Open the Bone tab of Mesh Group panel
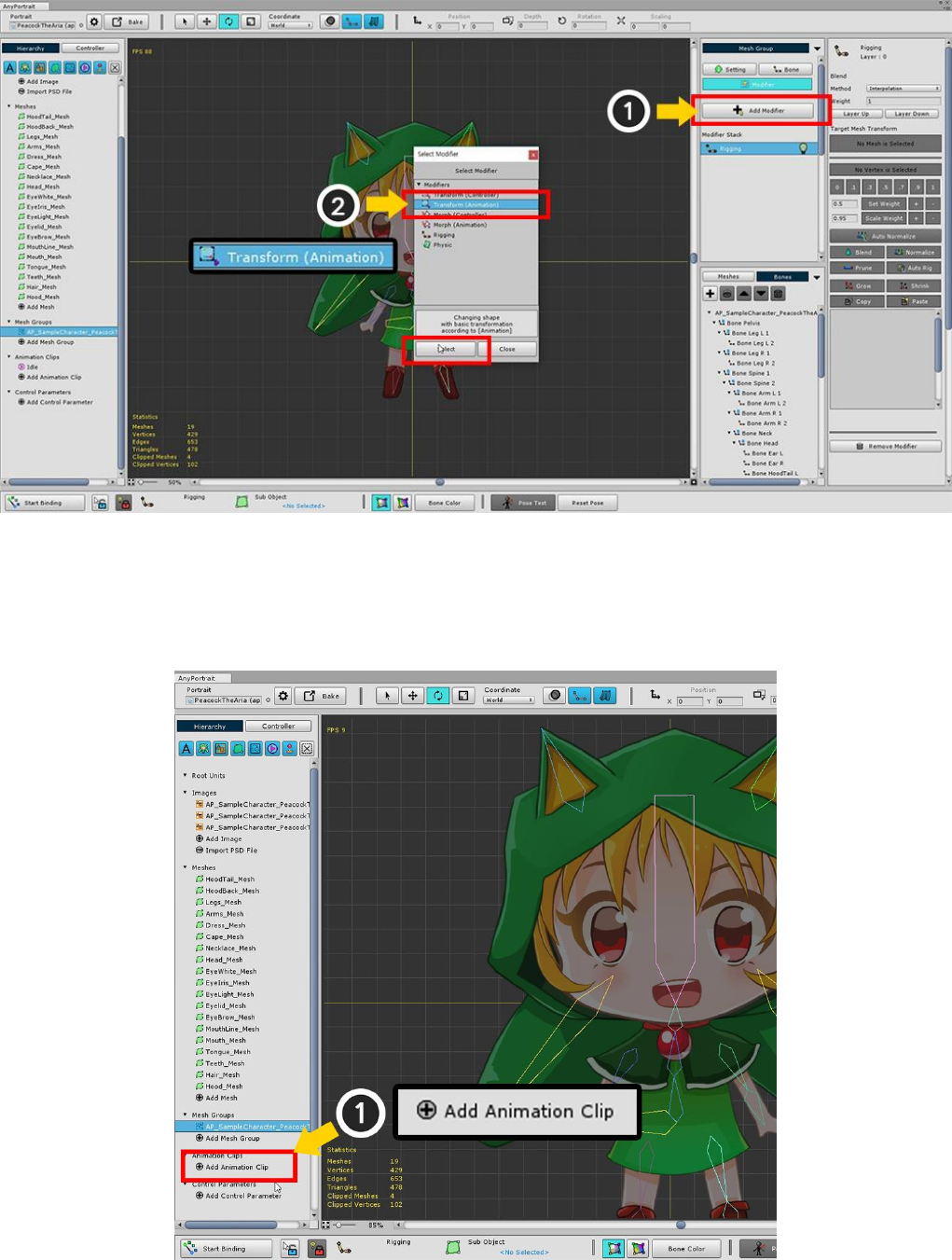 tap(785, 69)
